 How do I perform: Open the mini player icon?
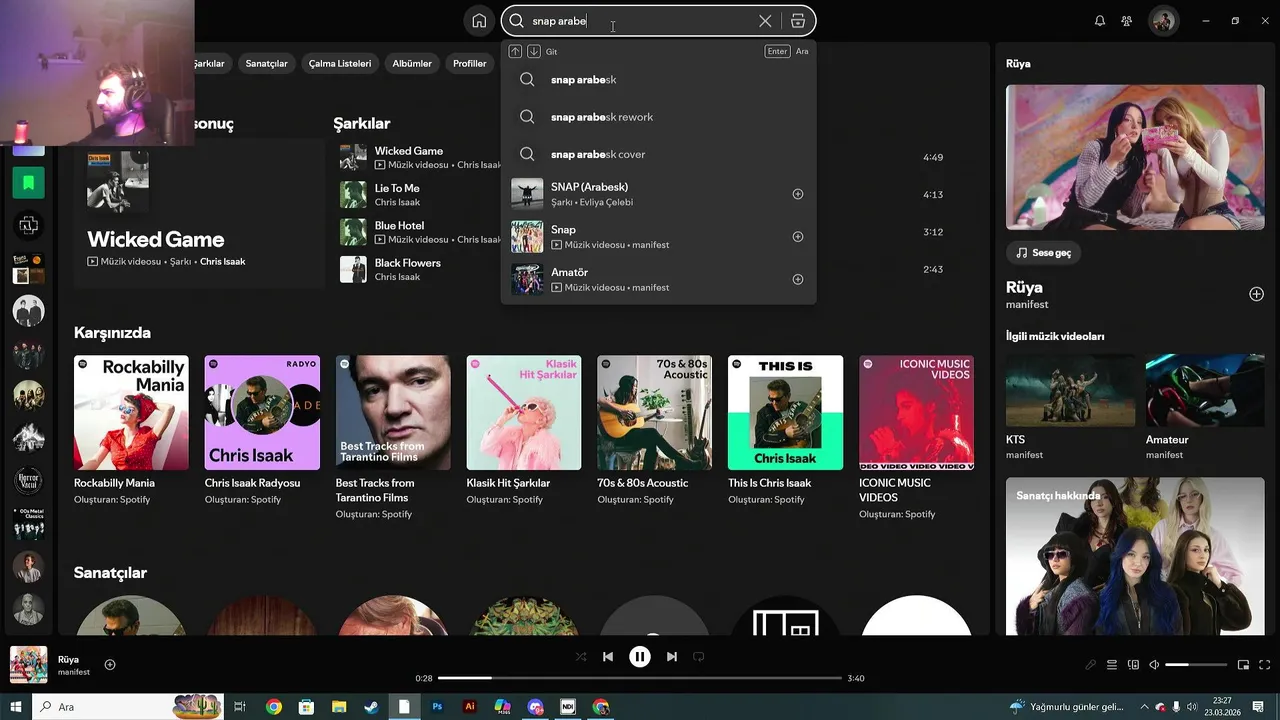click(x=1244, y=665)
